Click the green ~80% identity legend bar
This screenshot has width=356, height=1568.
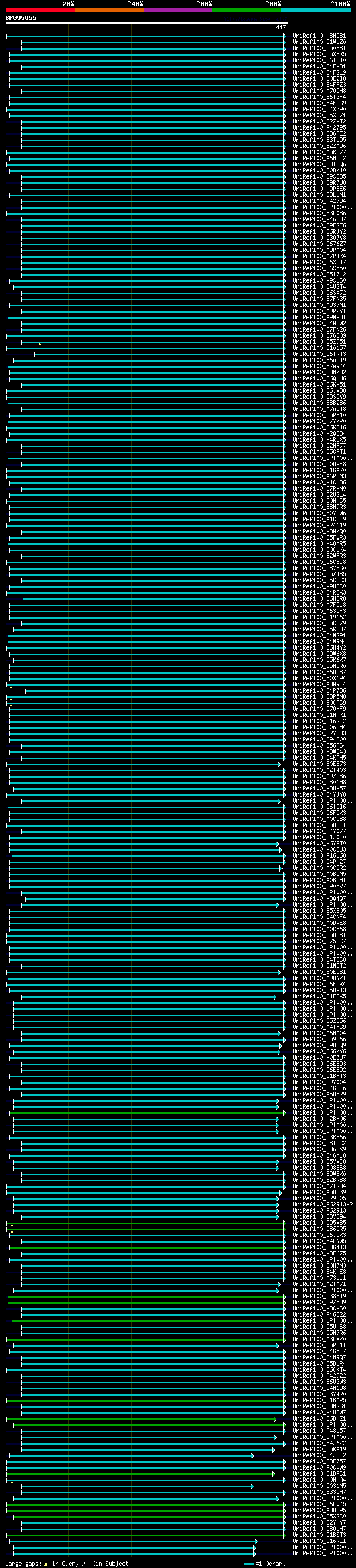coord(247,10)
